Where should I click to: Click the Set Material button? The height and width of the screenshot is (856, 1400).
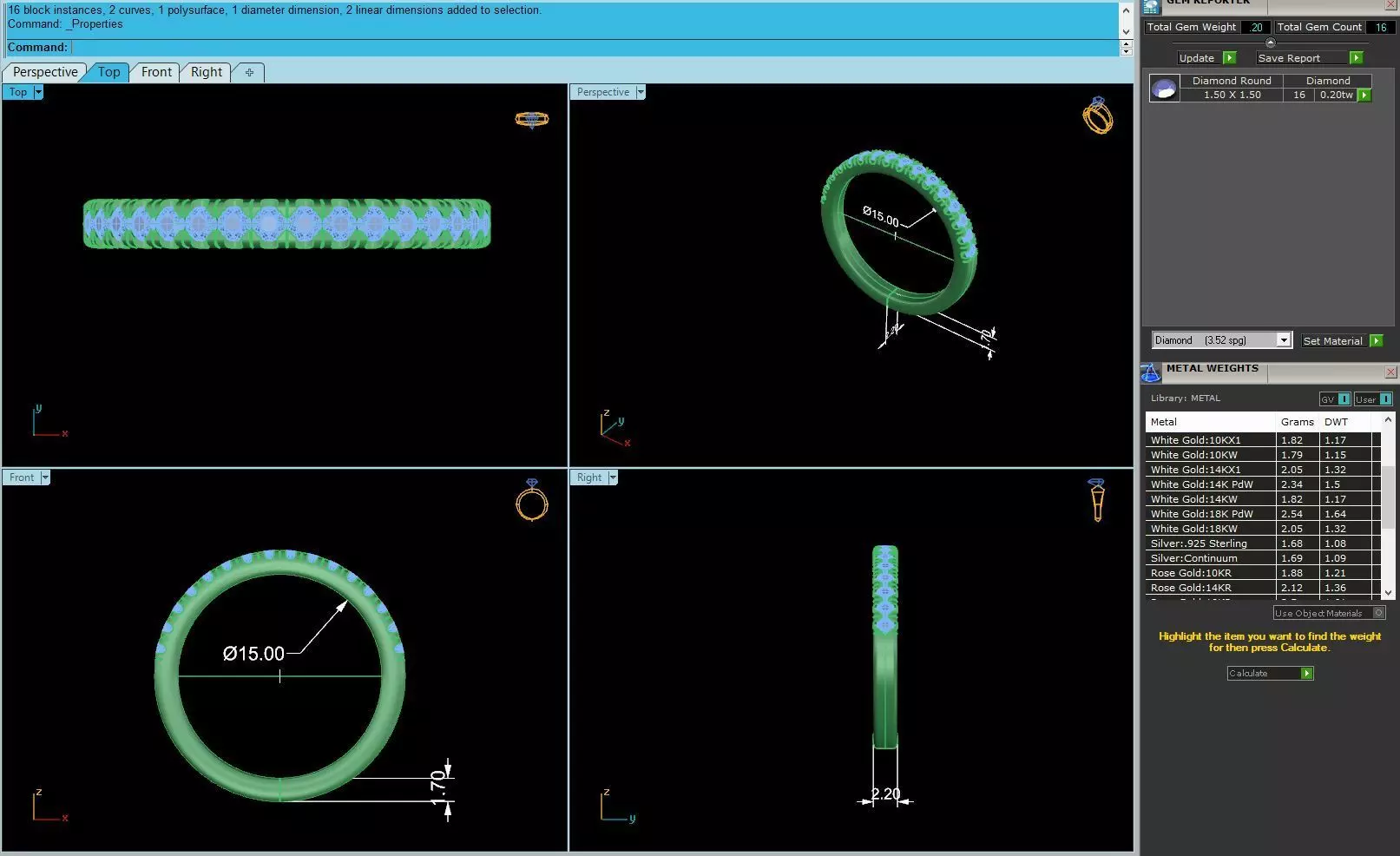tap(1333, 341)
